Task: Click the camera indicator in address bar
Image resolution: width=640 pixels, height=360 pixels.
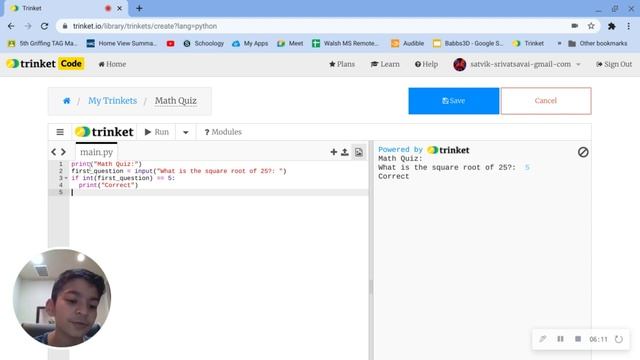Action: pyautogui.click(x=575, y=26)
